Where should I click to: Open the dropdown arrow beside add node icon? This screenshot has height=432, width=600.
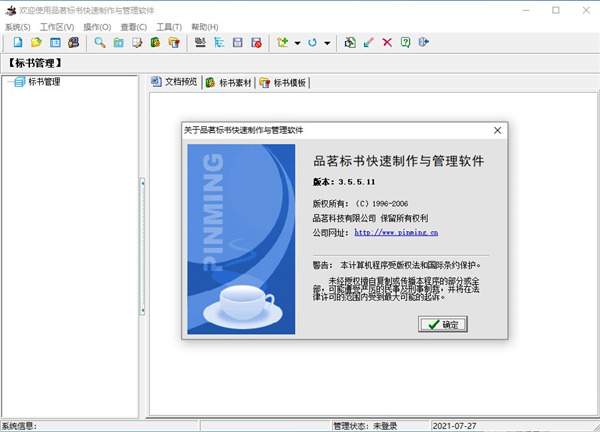(x=297, y=43)
